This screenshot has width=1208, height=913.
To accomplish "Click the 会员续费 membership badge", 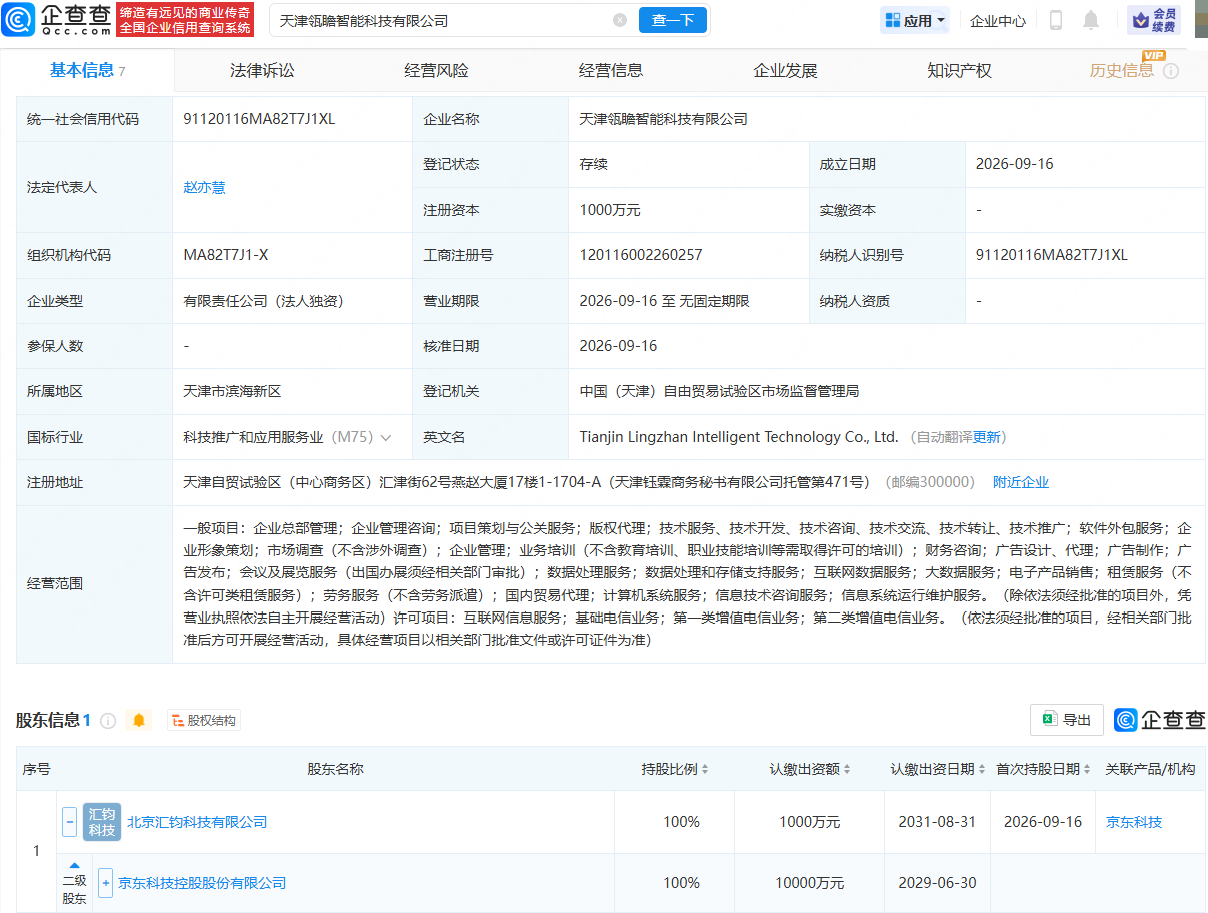I will pyautogui.click(x=1154, y=20).
